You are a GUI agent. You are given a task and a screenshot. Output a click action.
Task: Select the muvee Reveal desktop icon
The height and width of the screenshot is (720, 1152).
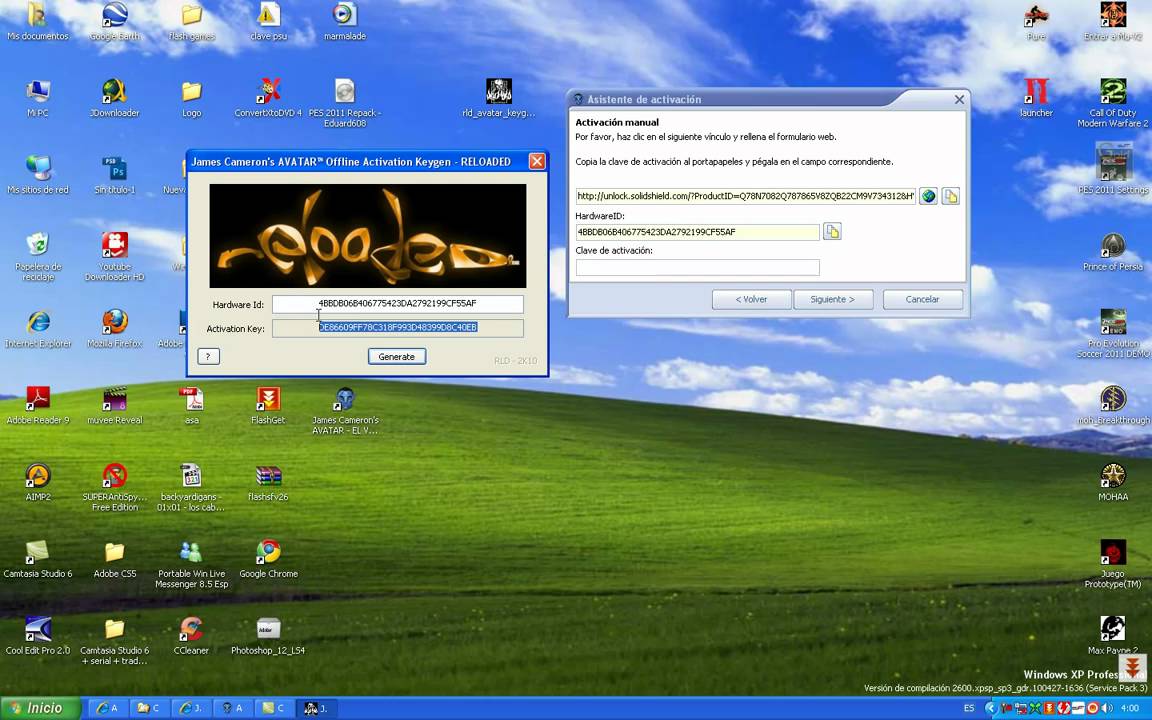(x=115, y=406)
